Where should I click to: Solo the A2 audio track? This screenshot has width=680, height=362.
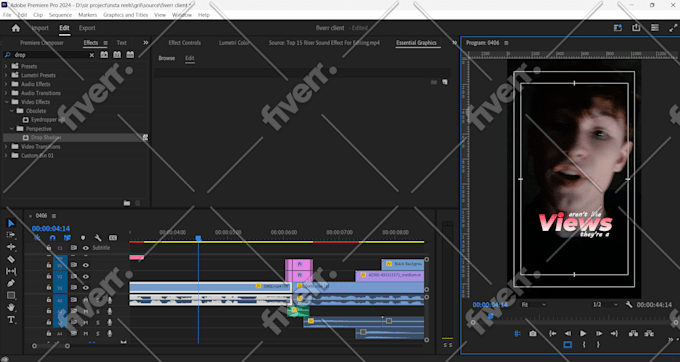pos(98,311)
